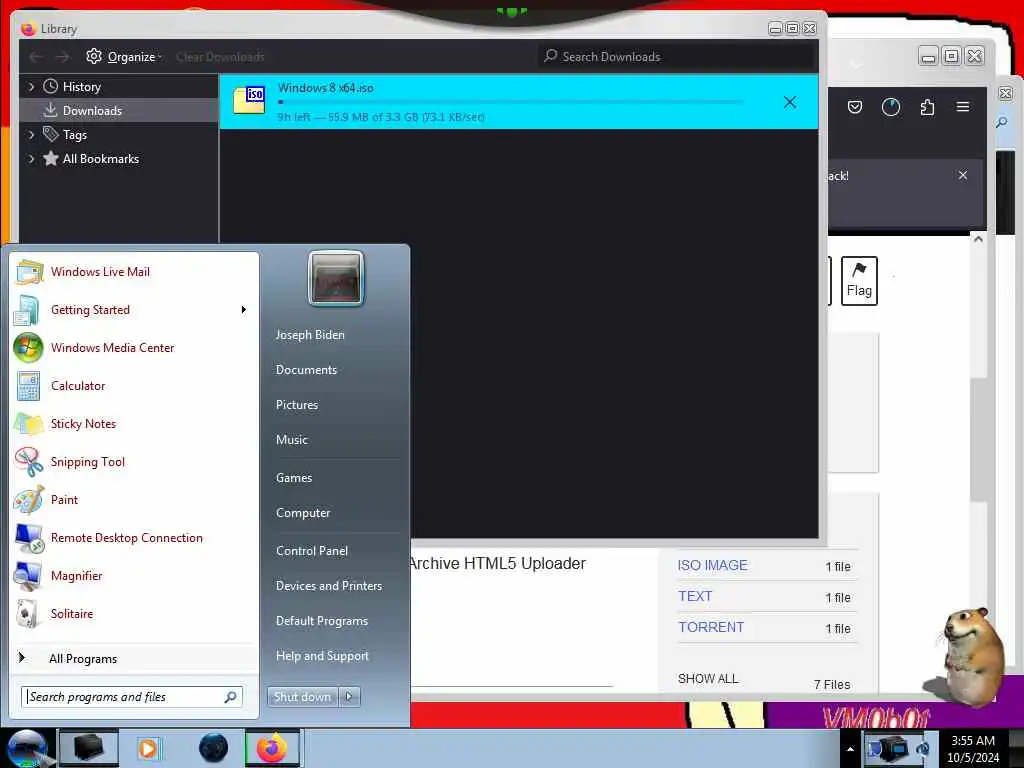Open the Joseph Biden user folder
Screen dimensions: 1024x768
coord(310,334)
